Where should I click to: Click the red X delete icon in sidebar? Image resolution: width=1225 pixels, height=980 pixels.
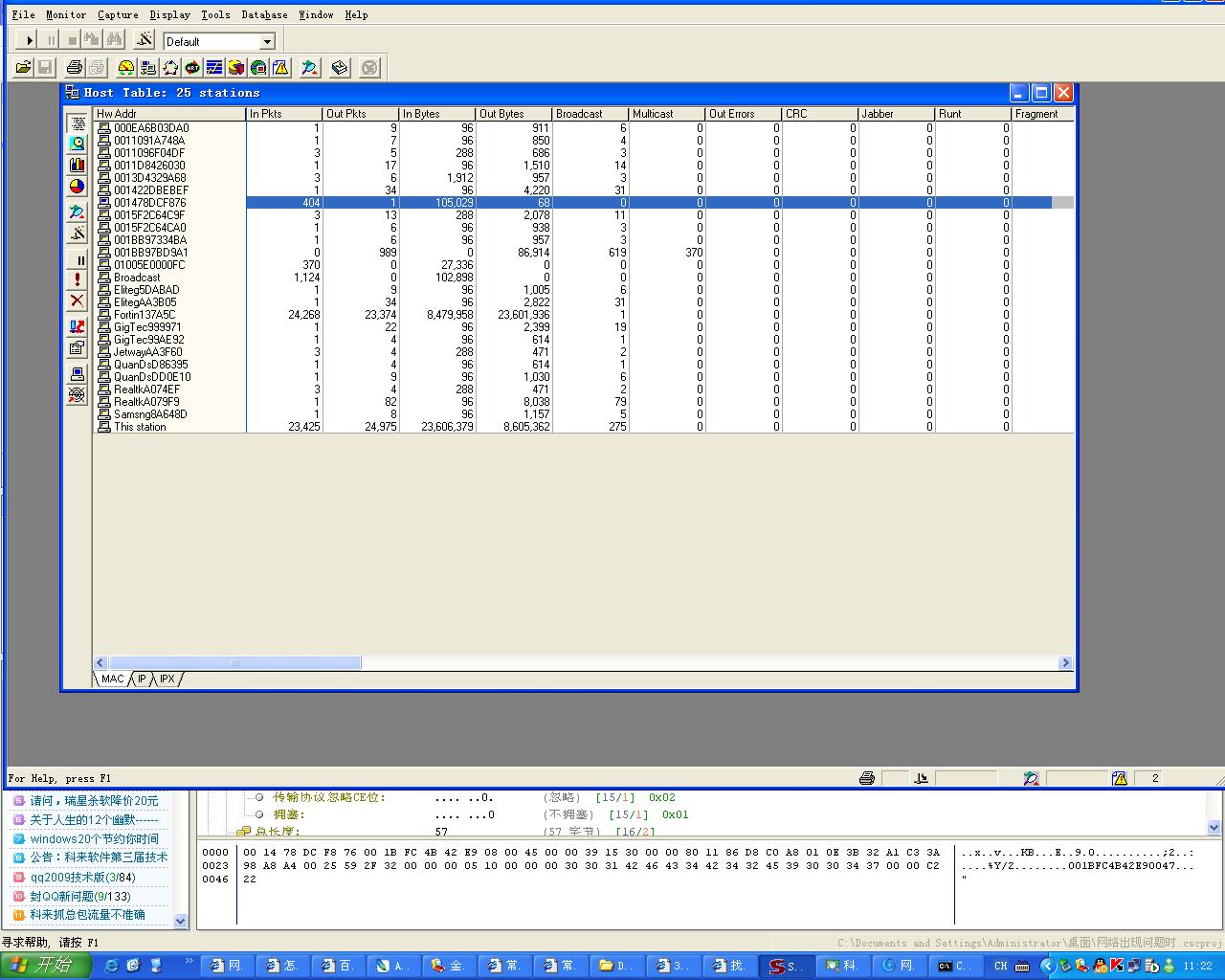[x=78, y=301]
